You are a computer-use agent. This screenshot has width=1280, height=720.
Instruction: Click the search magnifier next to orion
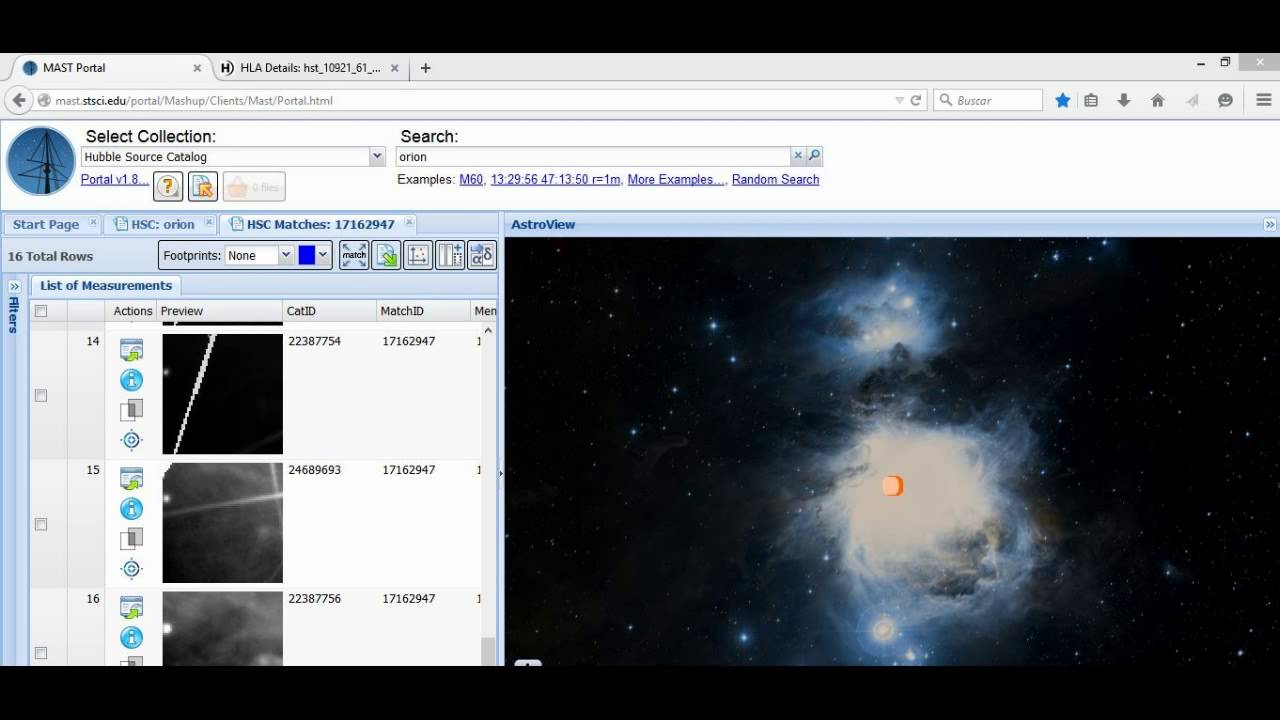(x=814, y=156)
